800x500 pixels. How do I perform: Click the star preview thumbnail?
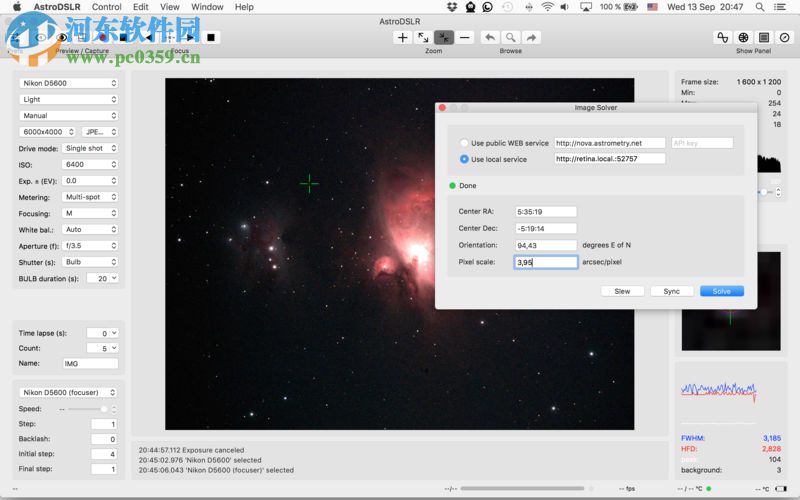731,301
